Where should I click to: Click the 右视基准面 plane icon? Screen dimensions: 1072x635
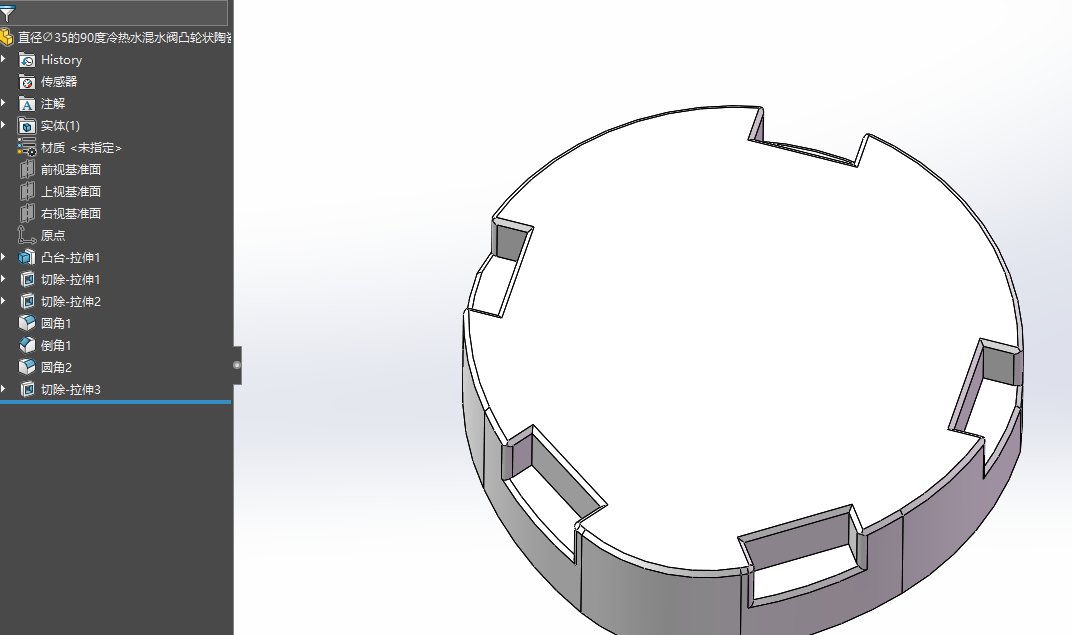point(27,213)
